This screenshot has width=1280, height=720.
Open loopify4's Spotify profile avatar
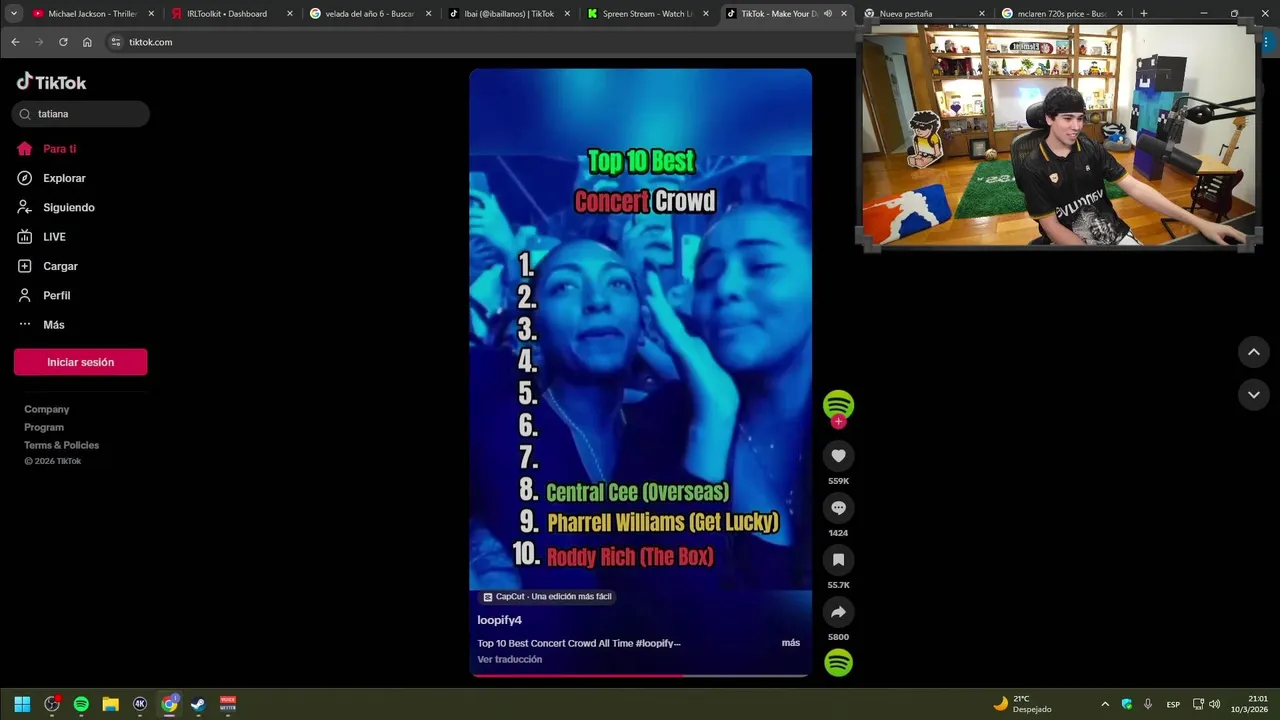coord(838,404)
